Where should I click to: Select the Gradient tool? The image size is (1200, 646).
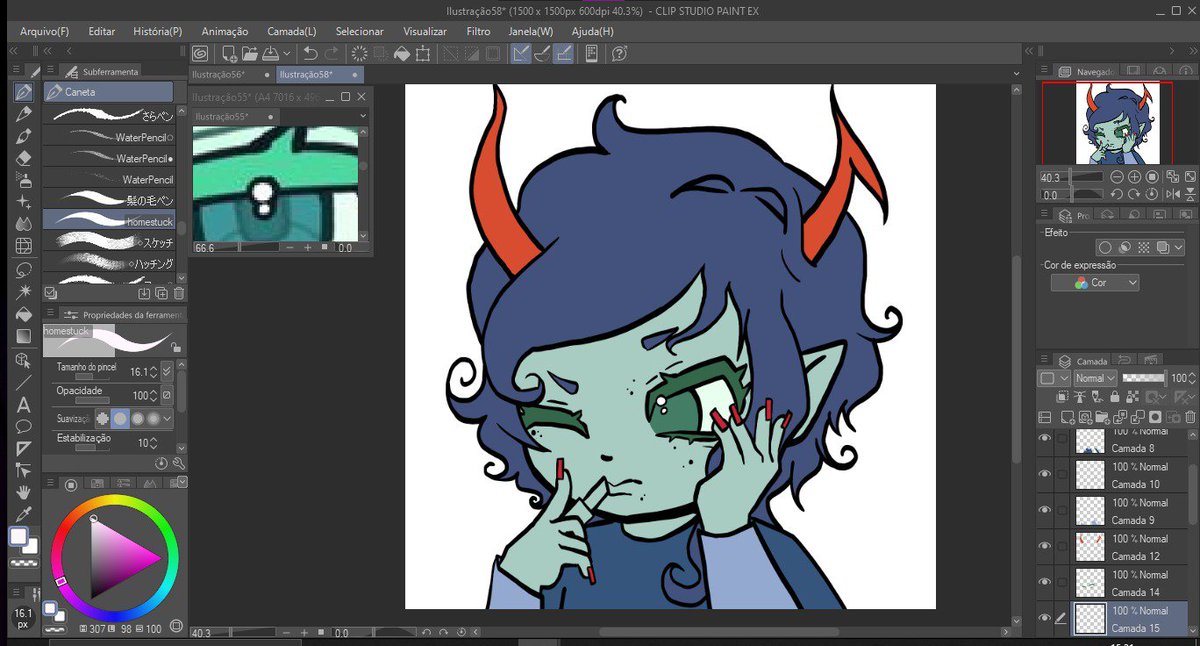pyautogui.click(x=23, y=336)
